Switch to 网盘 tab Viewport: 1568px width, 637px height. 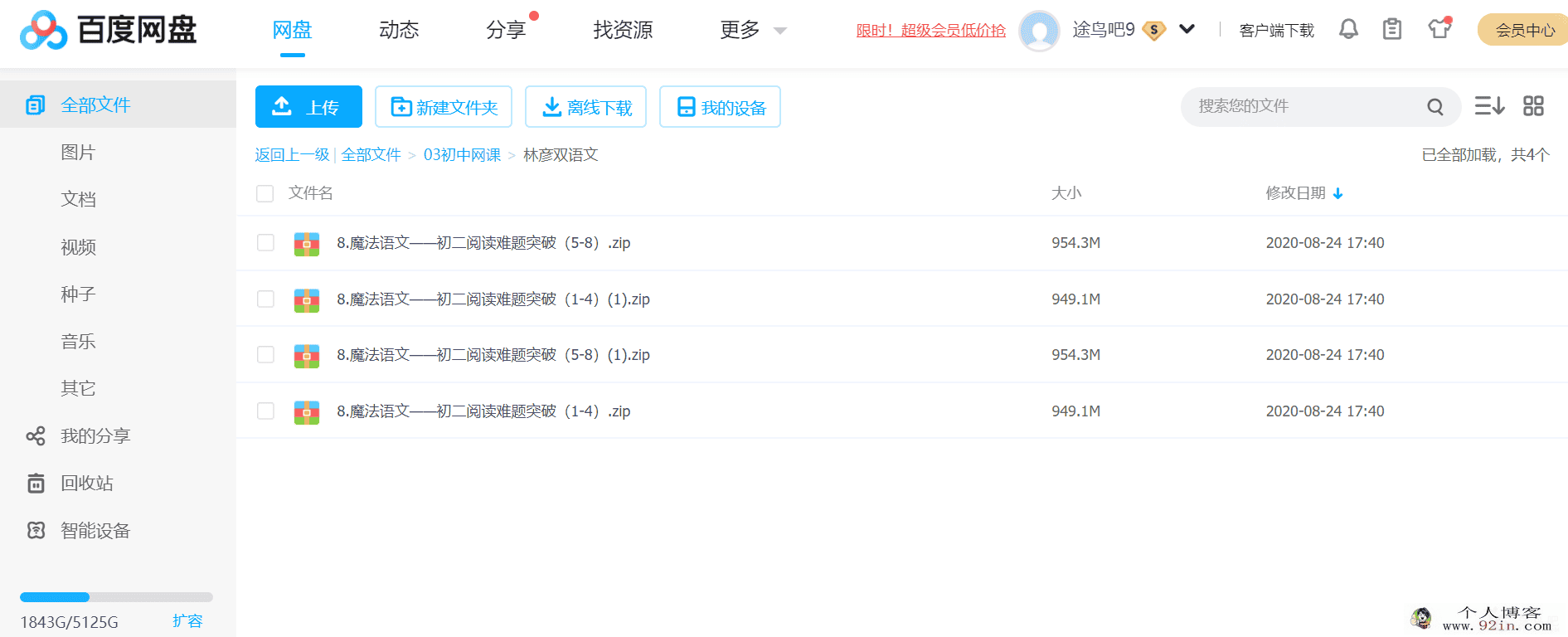pyautogui.click(x=292, y=30)
